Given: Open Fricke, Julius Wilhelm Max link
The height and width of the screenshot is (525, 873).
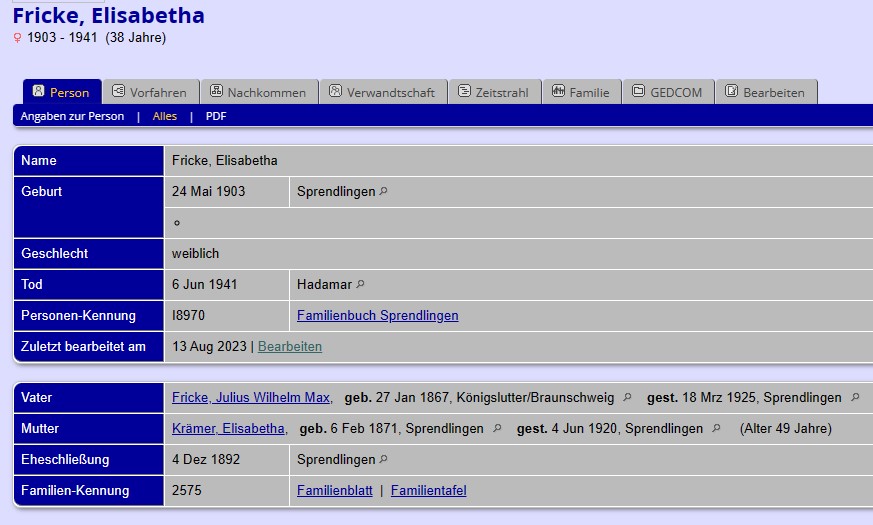Looking at the screenshot, I should pyautogui.click(x=252, y=398).
